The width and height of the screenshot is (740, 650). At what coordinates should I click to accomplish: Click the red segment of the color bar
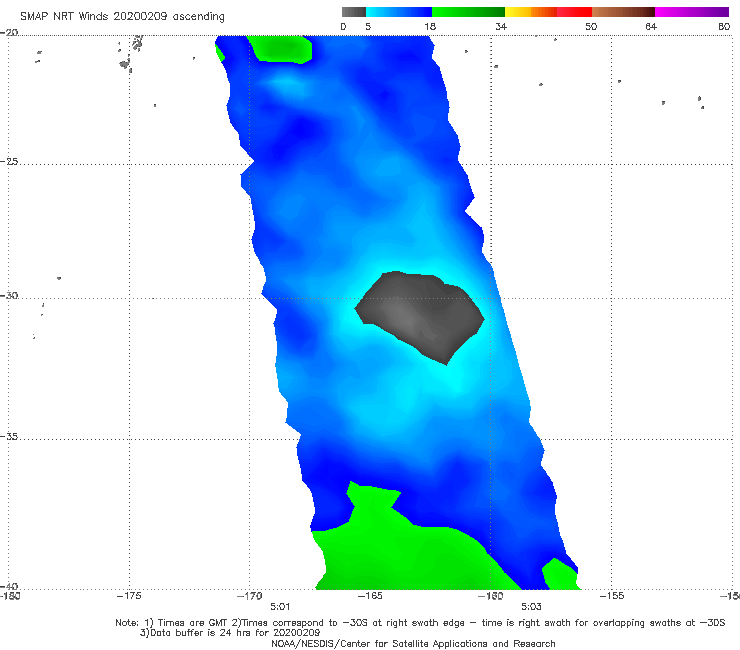tap(574, 12)
